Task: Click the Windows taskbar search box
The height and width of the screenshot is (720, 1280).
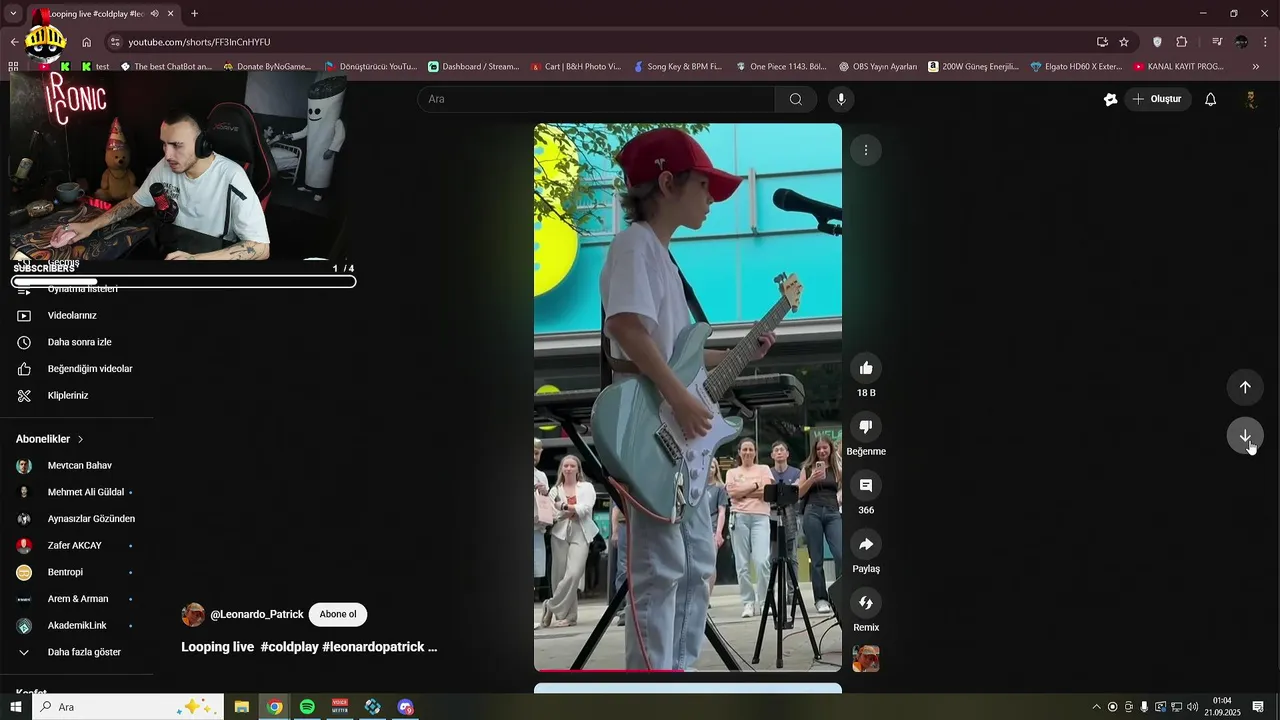Action: 128,707
